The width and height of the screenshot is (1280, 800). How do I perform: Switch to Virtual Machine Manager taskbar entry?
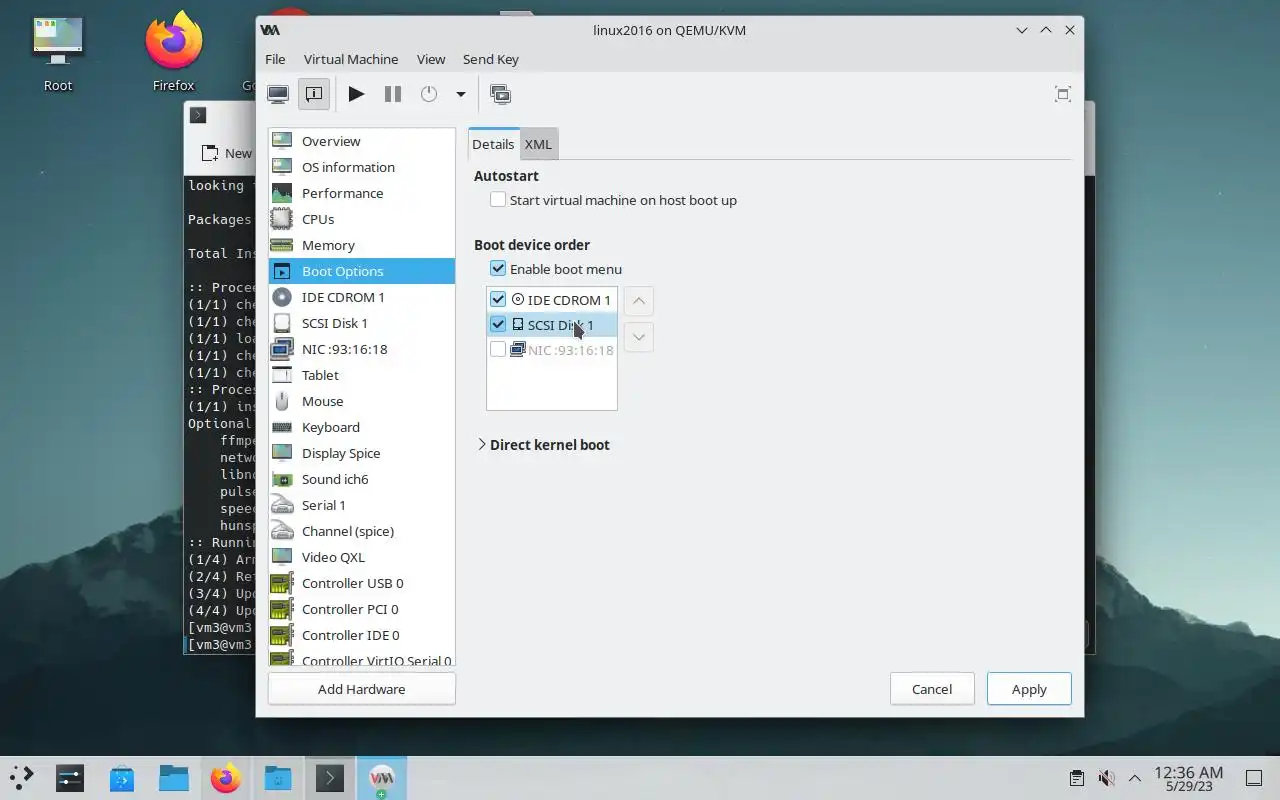[382, 778]
